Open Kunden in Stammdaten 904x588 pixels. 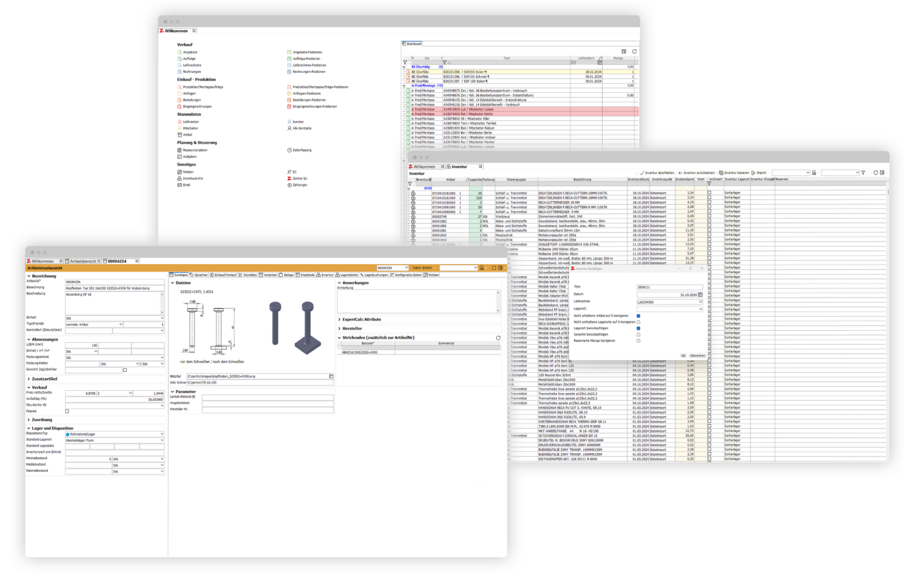[298, 121]
